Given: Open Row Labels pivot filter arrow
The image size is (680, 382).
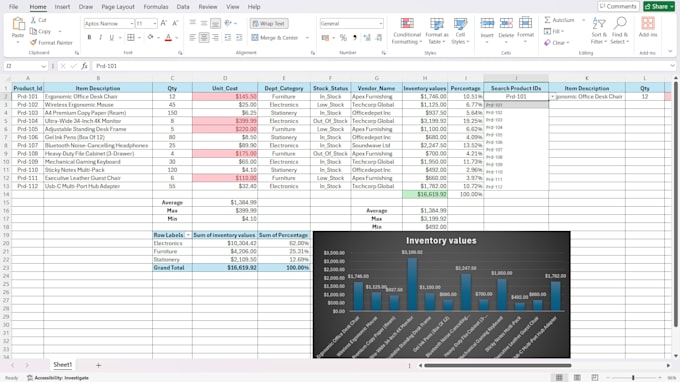Looking at the screenshot, I should point(188,235).
